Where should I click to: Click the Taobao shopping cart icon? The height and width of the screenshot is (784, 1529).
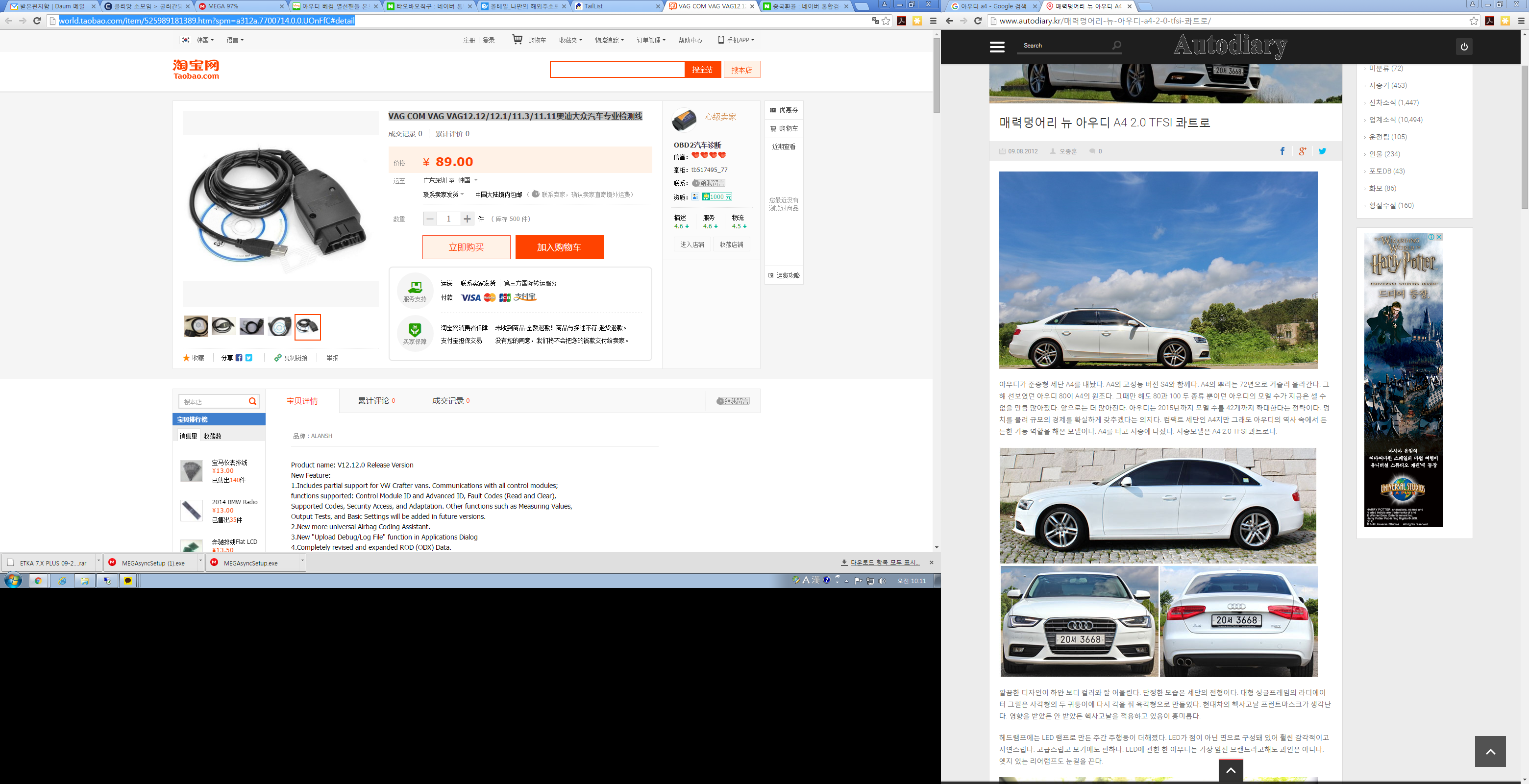pyautogui.click(x=518, y=40)
